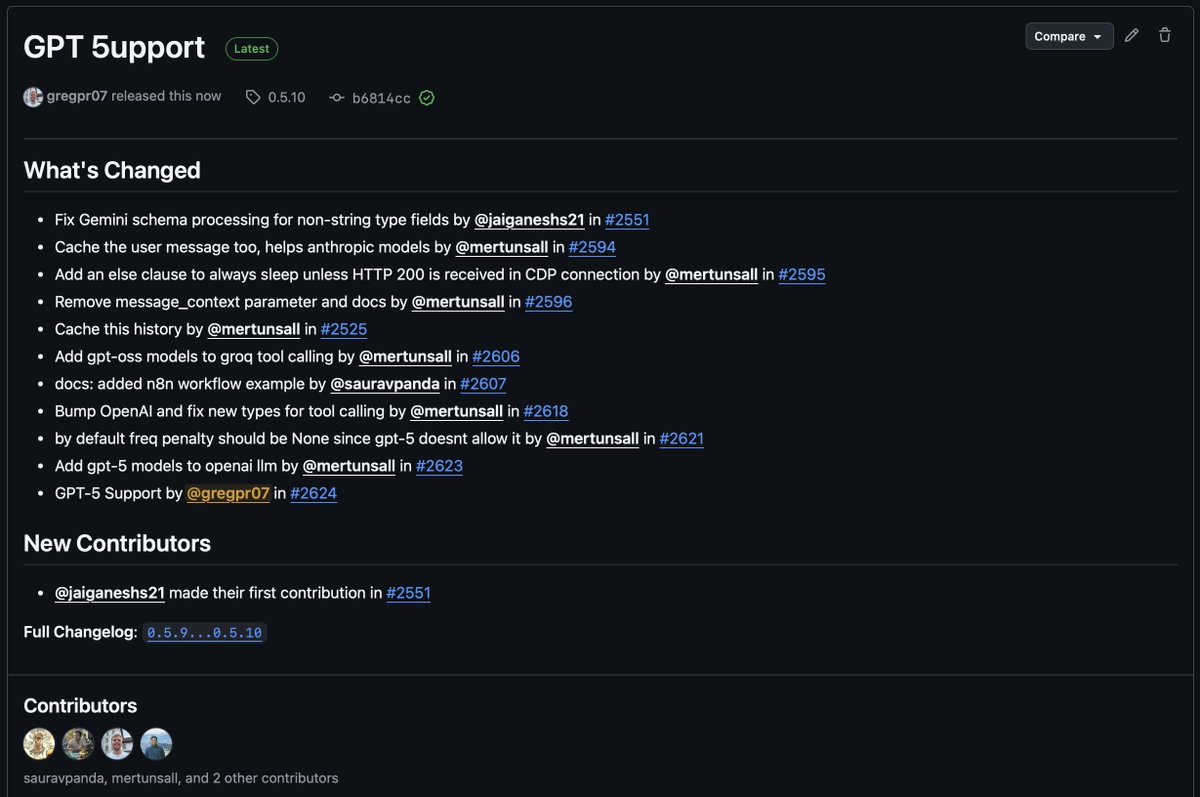
Task: Open @mertunsall mention in freq penalty line
Action: pos(593,438)
